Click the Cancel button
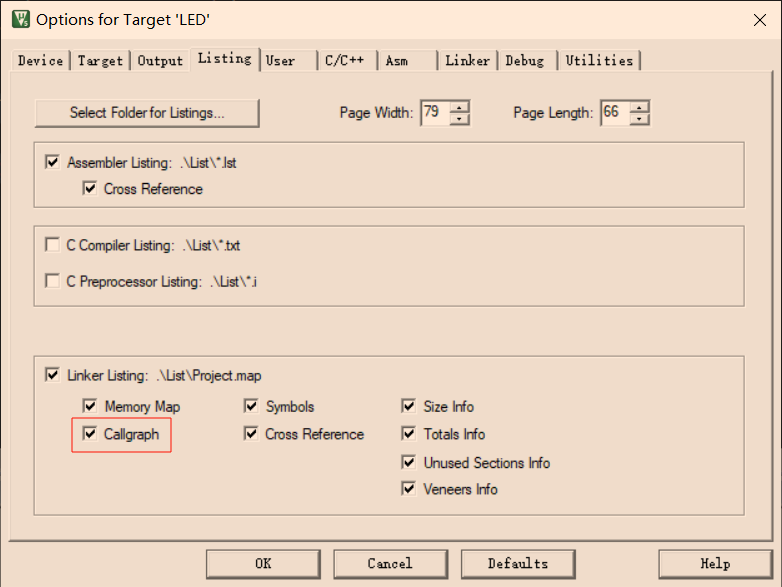 coord(391,564)
